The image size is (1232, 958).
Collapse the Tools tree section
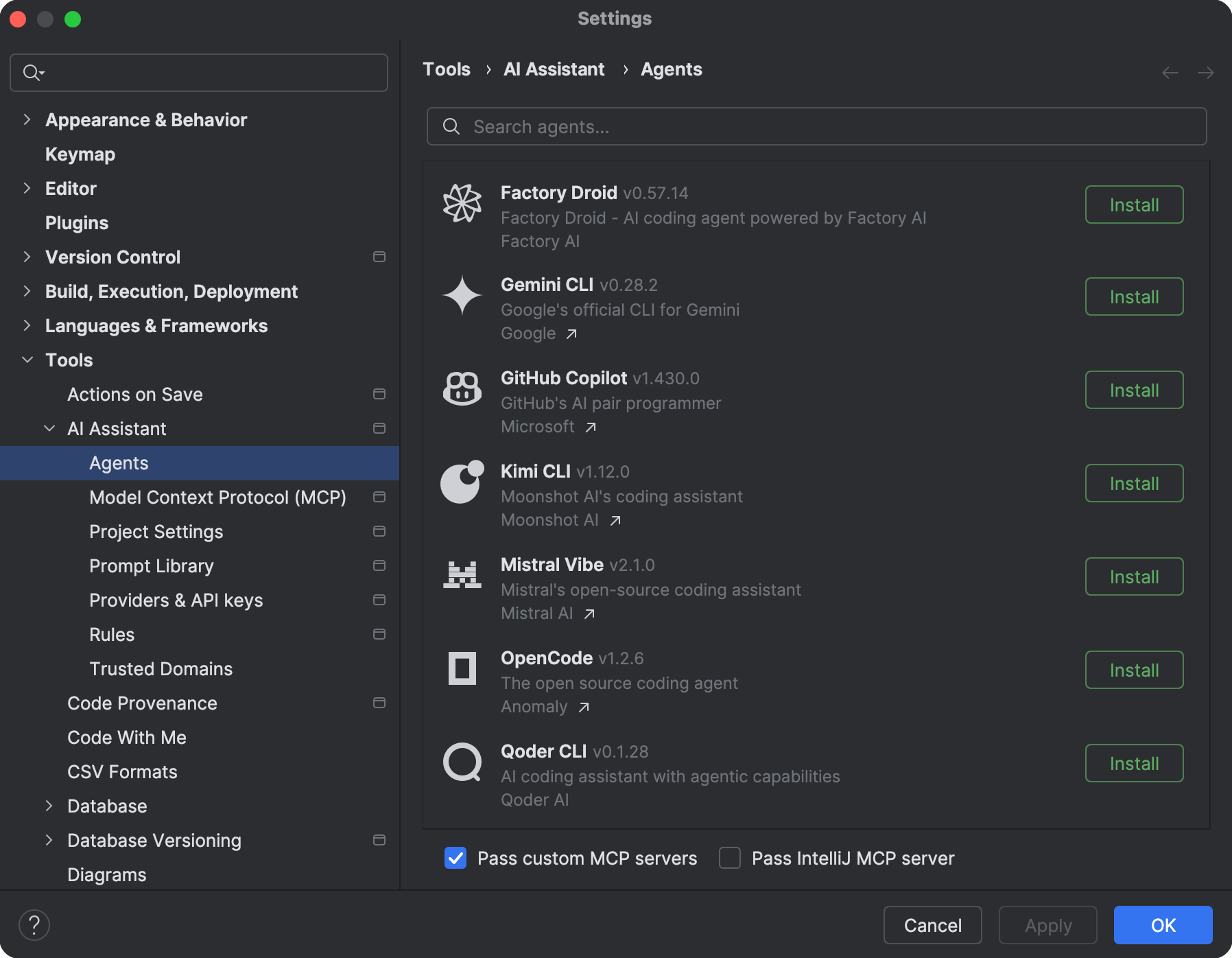[27, 360]
